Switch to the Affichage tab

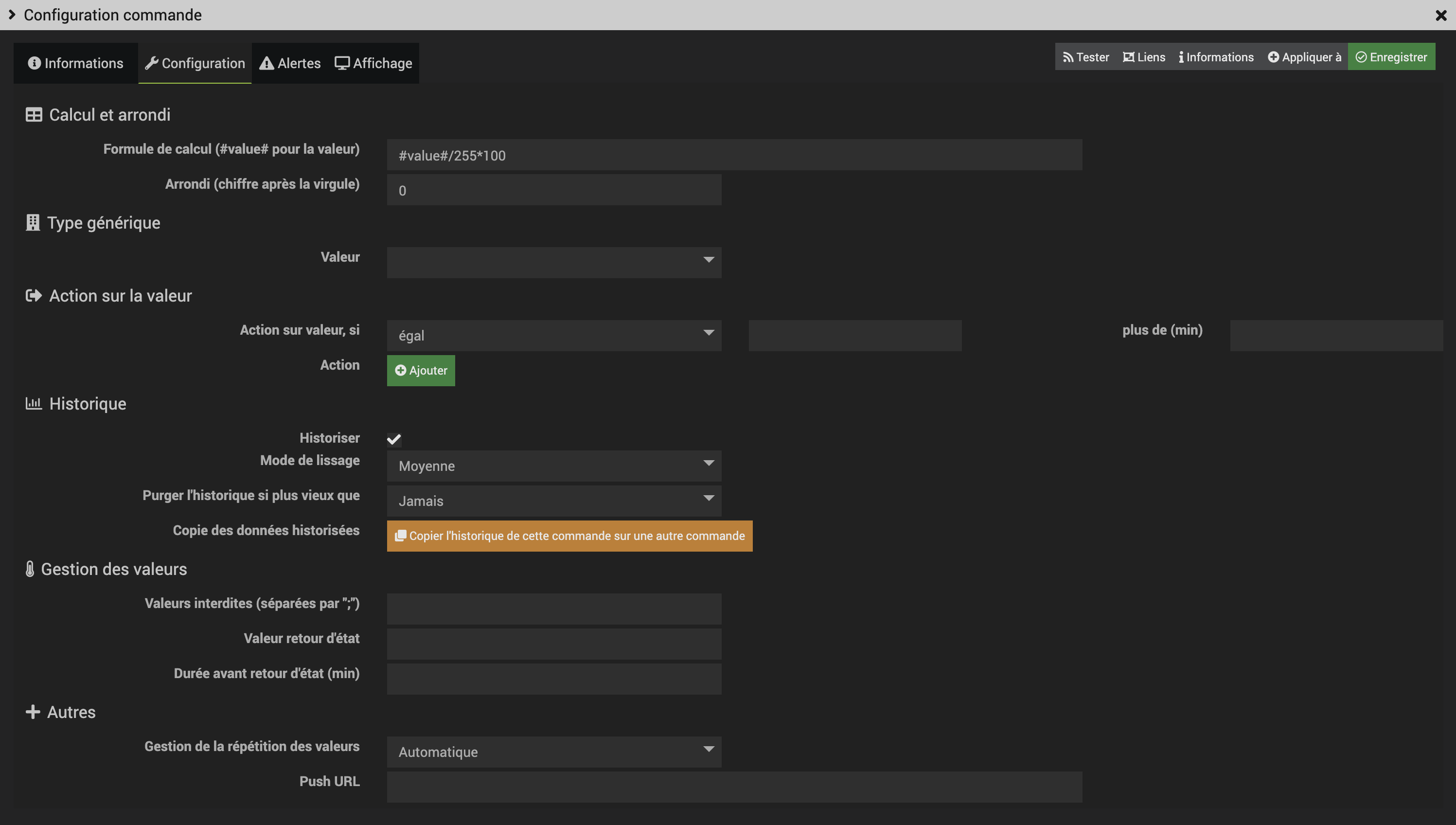(x=373, y=63)
